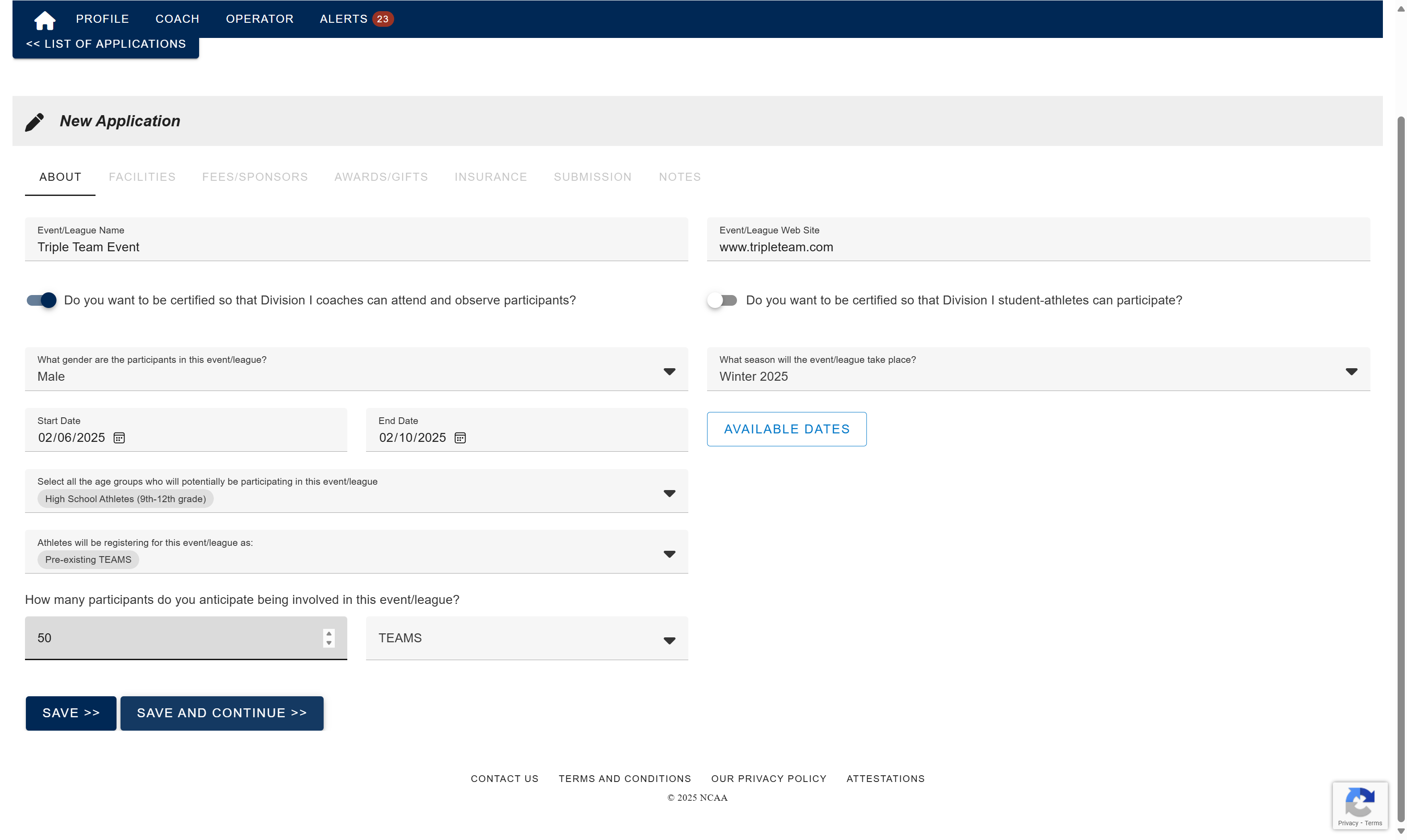Click the Start Date field value
The height and width of the screenshot is (840, 1407).
(x=71, y=437)
